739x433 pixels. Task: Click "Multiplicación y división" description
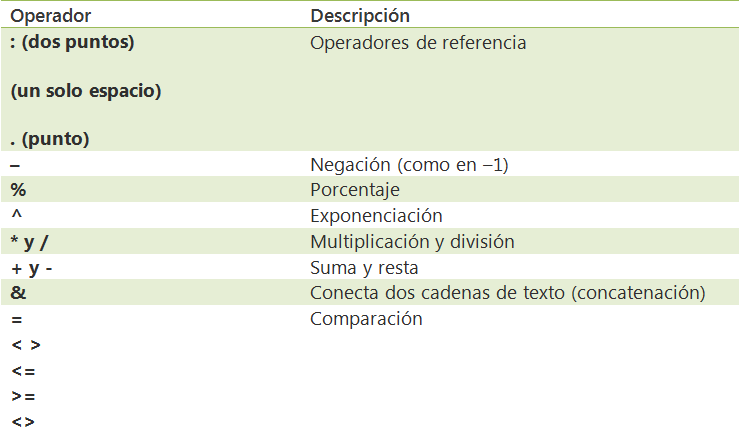click(x=412, y=242)
